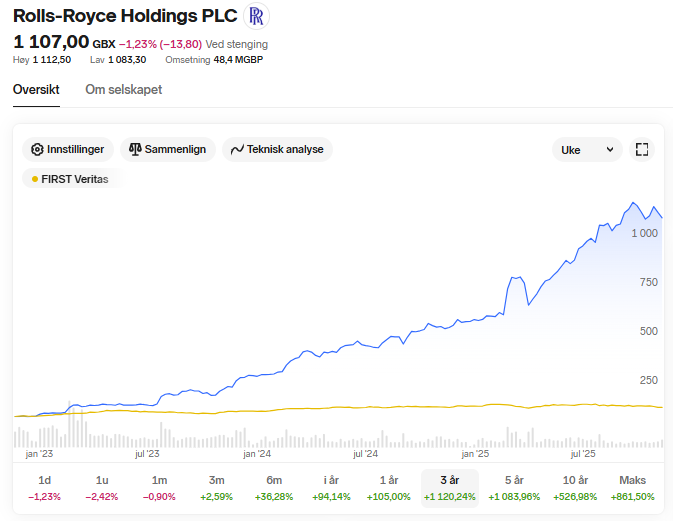The height and width of the screenshot is (521, 673).
Task: Open Teknisk analyse chart tool
Action: click(x=277, y=149)
